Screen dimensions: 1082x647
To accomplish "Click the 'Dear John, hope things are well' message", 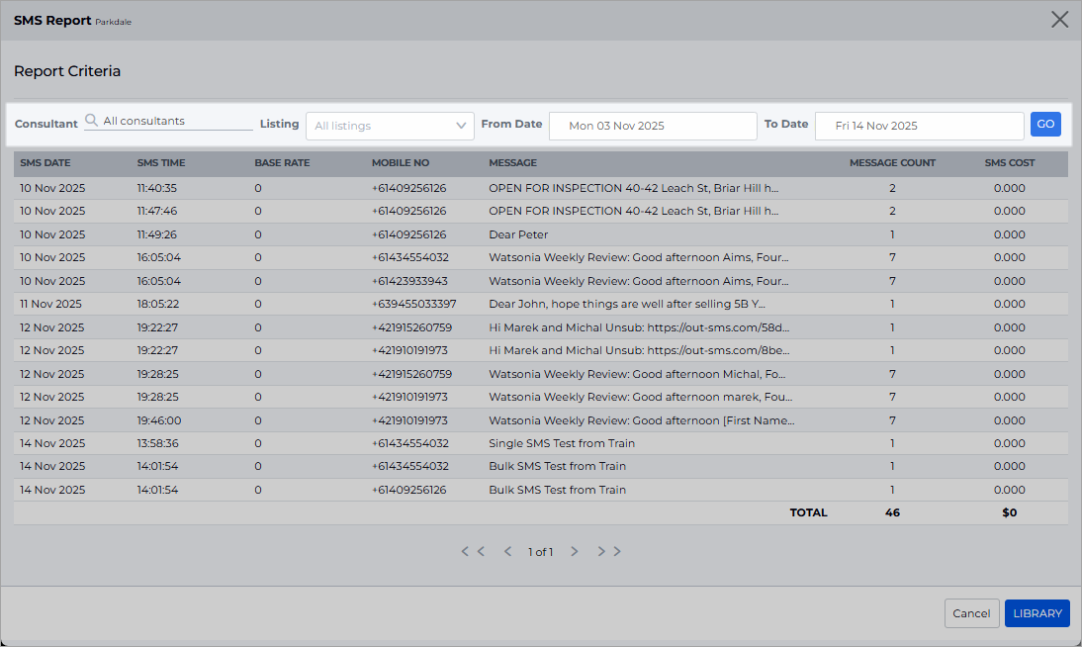I will pos(627,304).
